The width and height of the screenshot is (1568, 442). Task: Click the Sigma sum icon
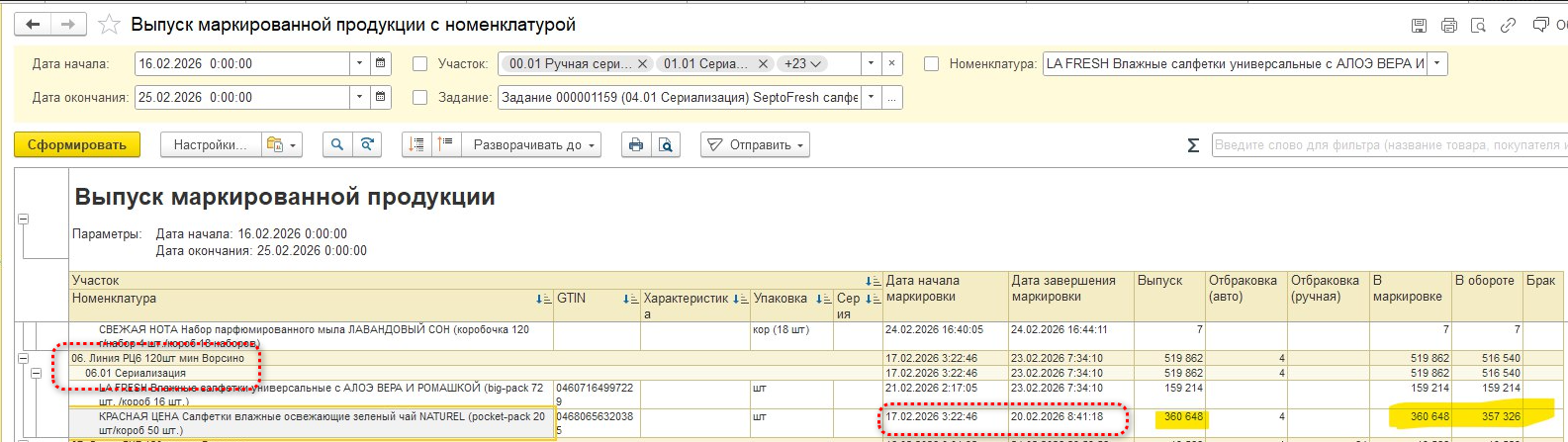[1193, 145]
